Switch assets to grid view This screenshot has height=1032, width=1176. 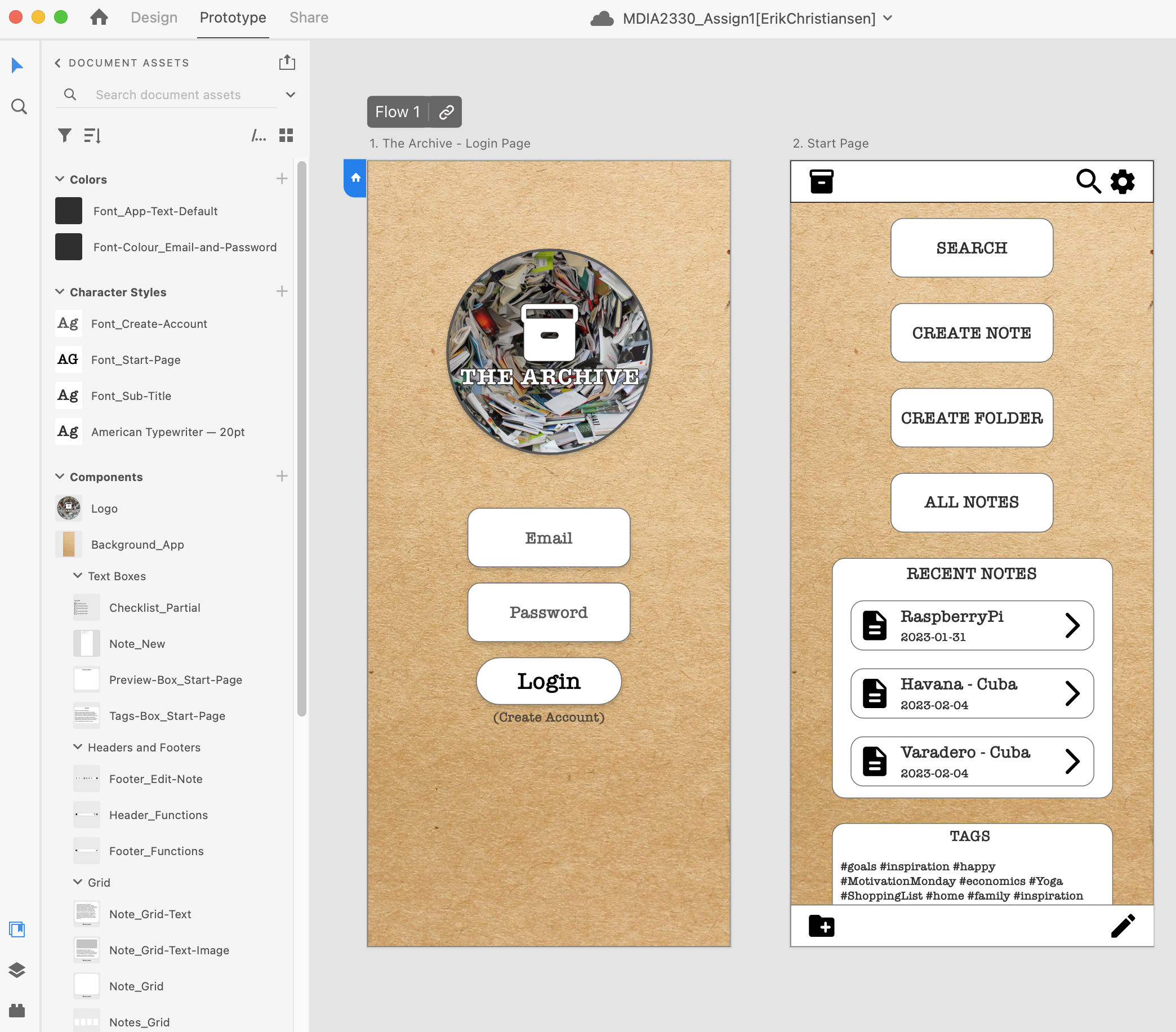point(286,135)
